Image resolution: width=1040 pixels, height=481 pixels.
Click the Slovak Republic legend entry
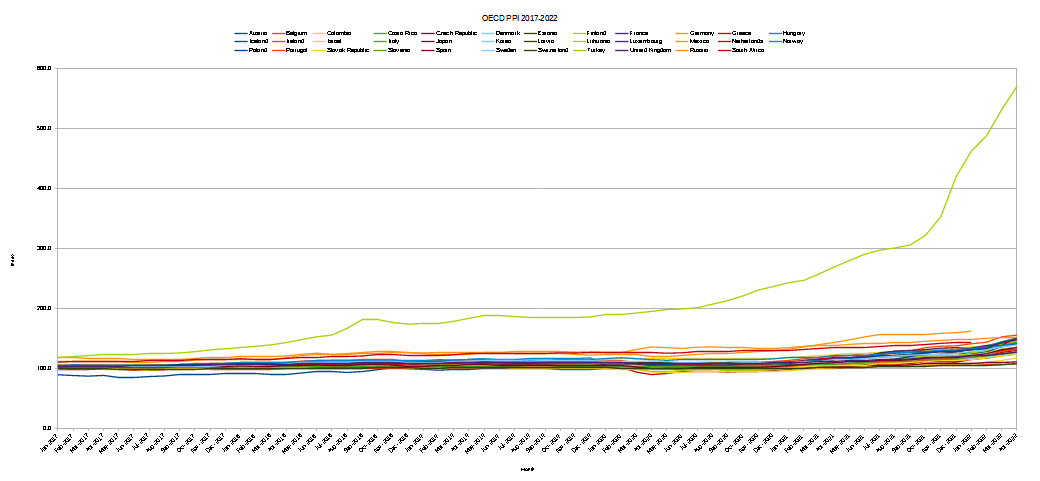coord(348,50)
